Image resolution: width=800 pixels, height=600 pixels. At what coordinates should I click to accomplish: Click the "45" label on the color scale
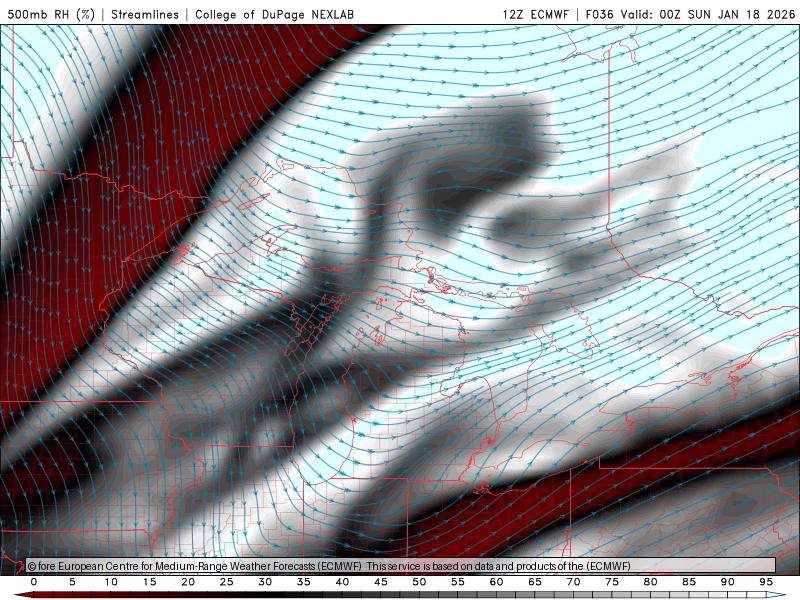coord(381,582)
